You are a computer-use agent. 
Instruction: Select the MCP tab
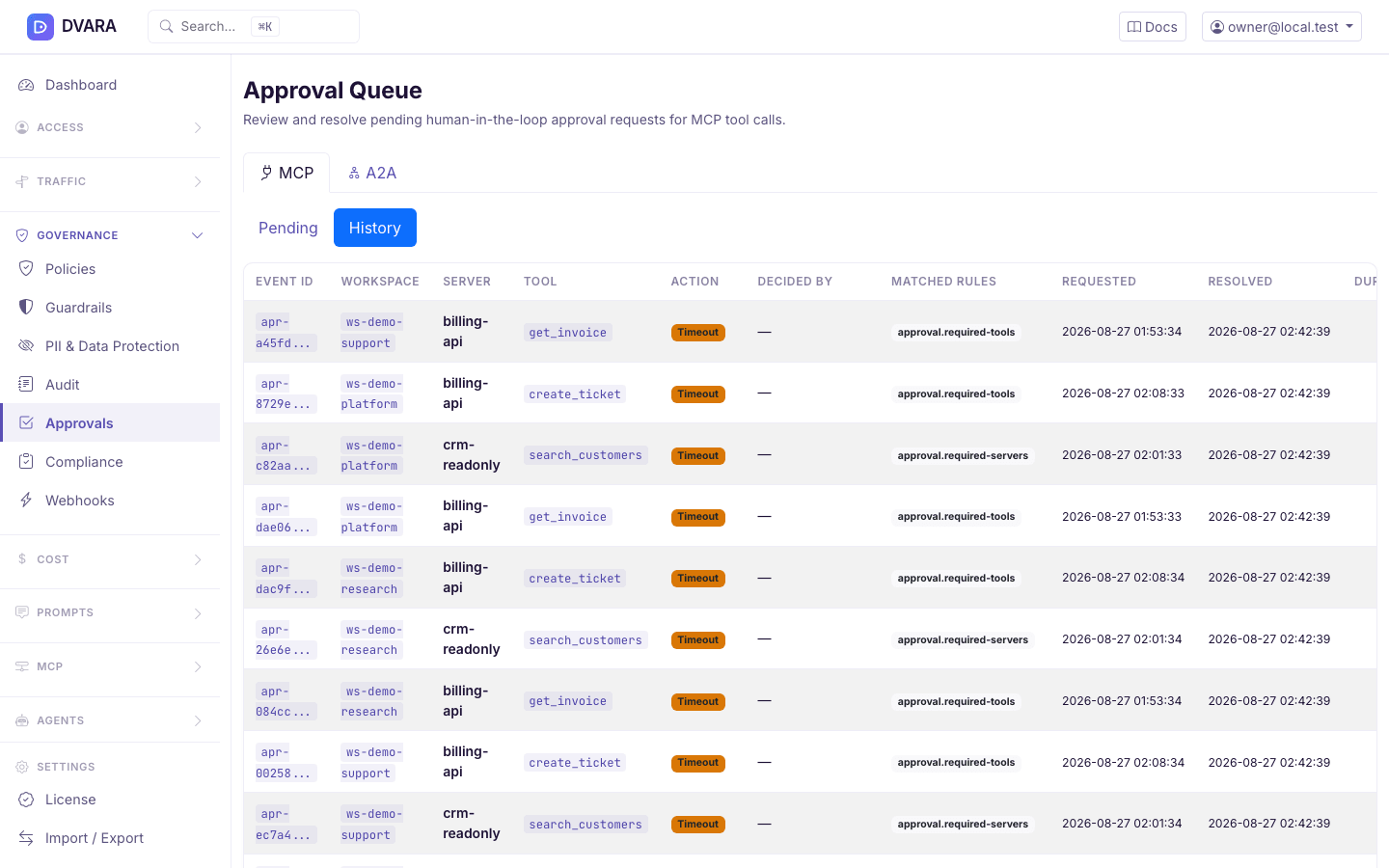click(286, 173)
